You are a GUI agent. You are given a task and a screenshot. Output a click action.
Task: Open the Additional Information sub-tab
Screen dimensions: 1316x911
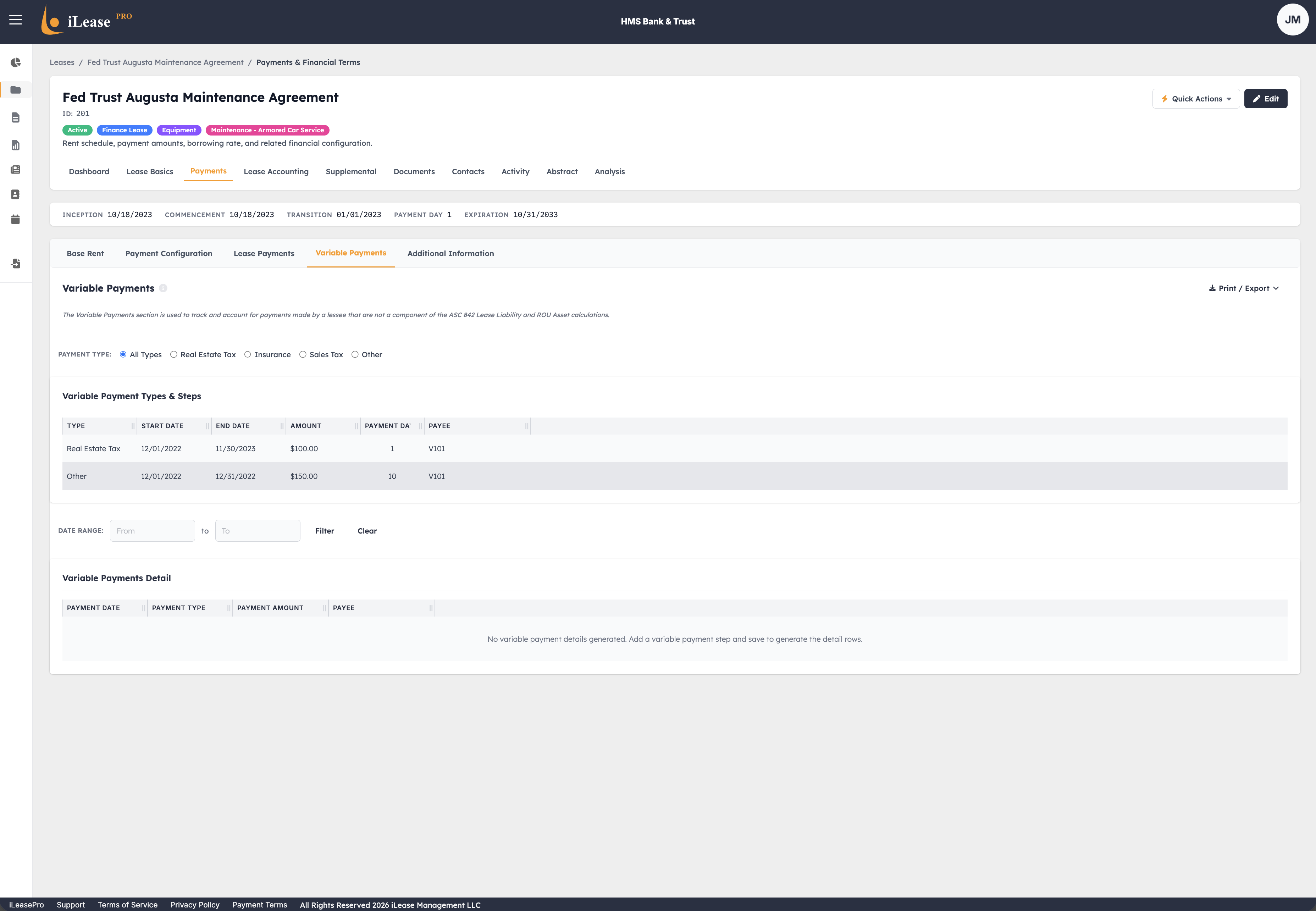(x=451, y=253)
